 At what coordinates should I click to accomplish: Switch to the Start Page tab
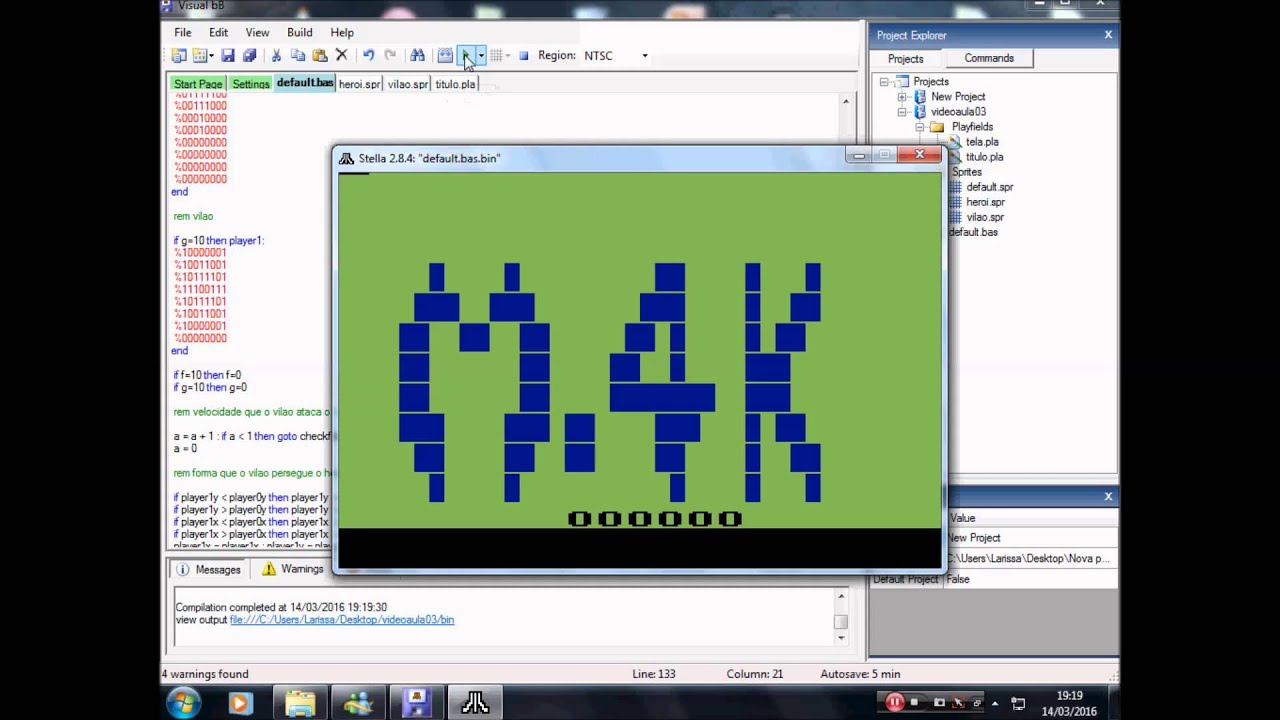[197, 84]
